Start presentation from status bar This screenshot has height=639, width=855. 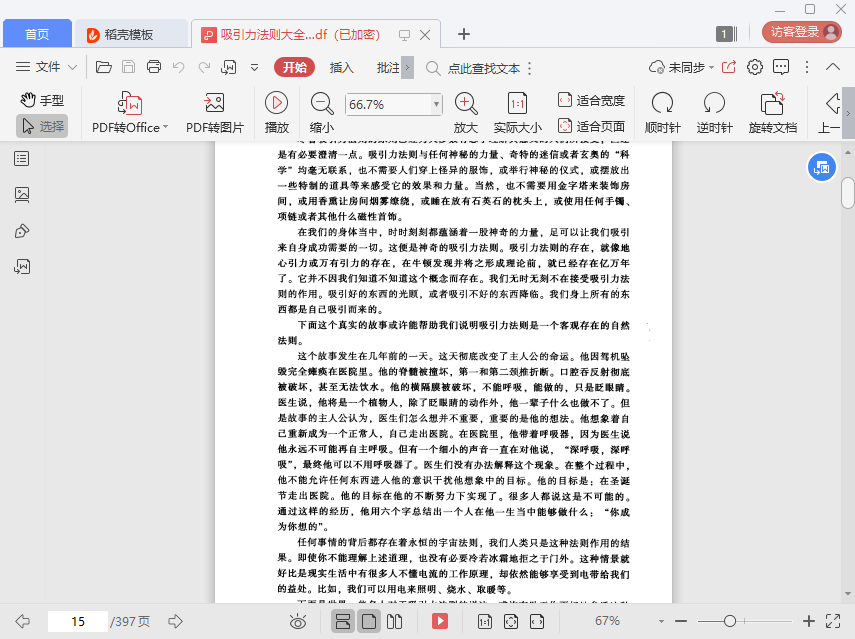coord(439,621)
